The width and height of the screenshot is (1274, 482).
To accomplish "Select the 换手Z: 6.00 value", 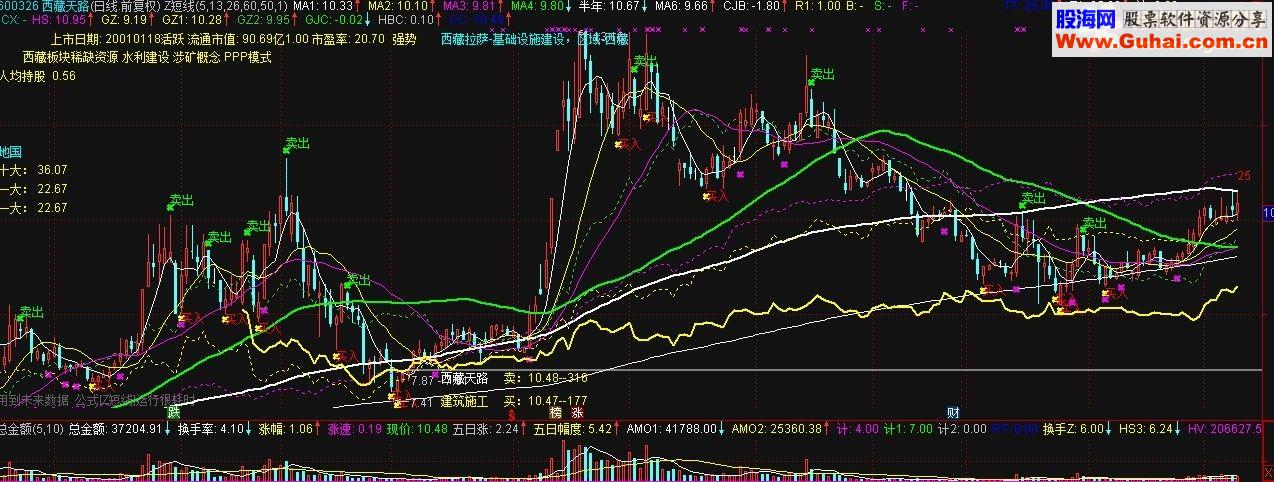I will pos(1071,428).
